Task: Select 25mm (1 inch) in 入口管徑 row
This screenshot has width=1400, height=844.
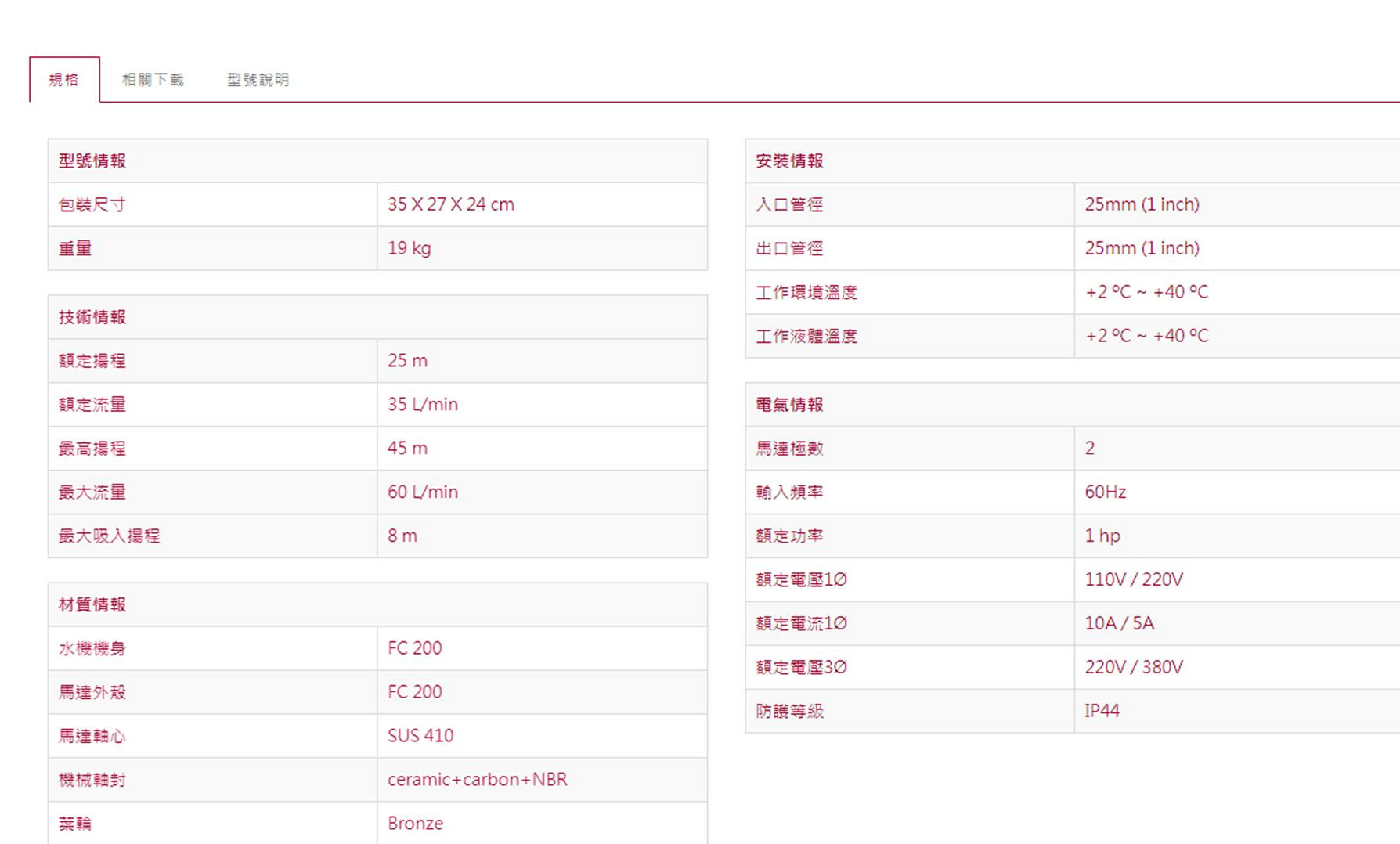Action: [x=1142, y=204]
